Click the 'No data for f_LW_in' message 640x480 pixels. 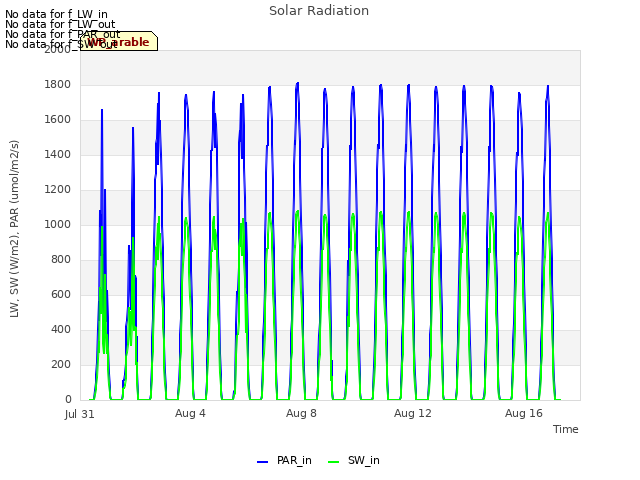click(56, 15)
